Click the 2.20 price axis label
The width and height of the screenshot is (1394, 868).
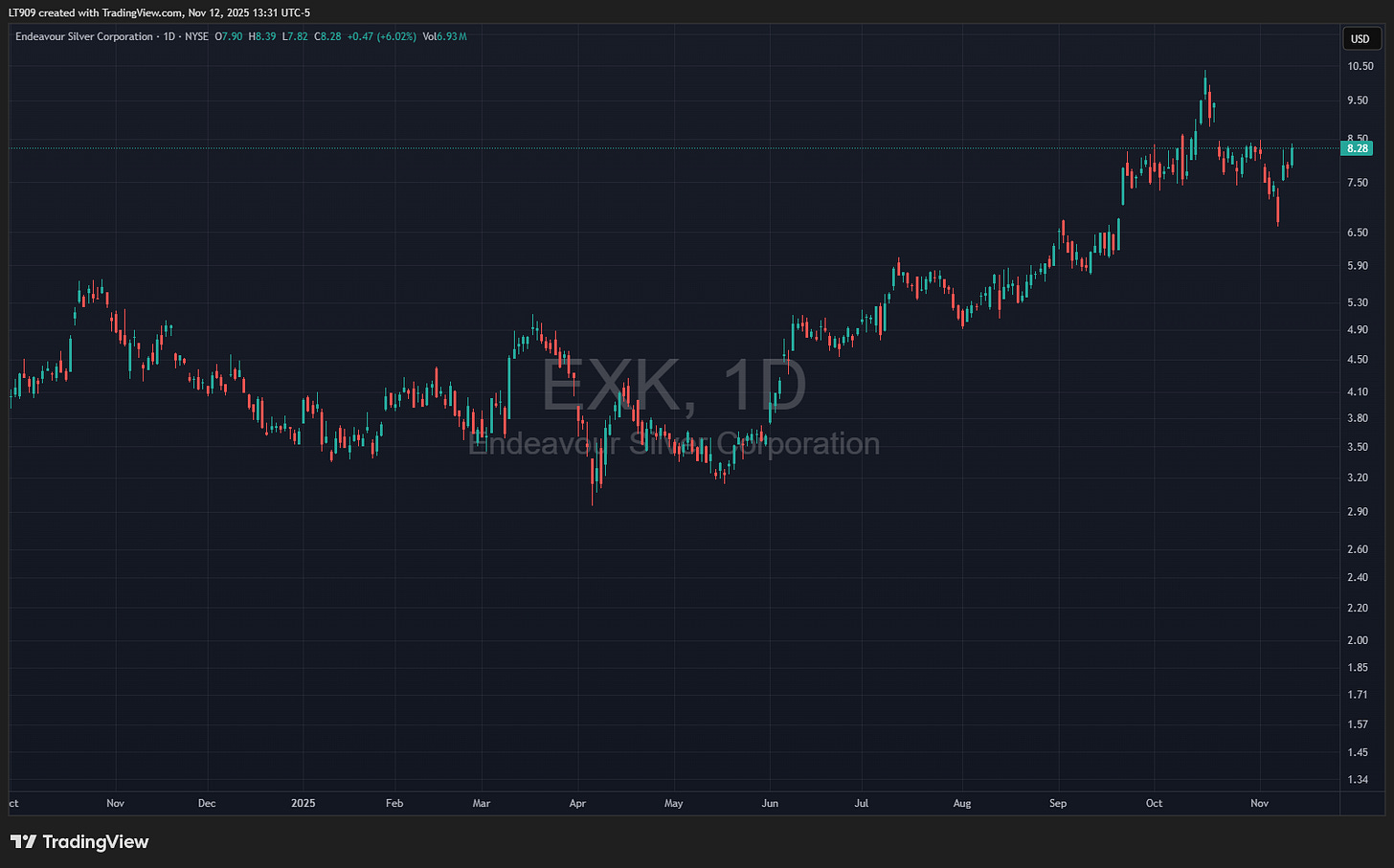pos(1358,608)
